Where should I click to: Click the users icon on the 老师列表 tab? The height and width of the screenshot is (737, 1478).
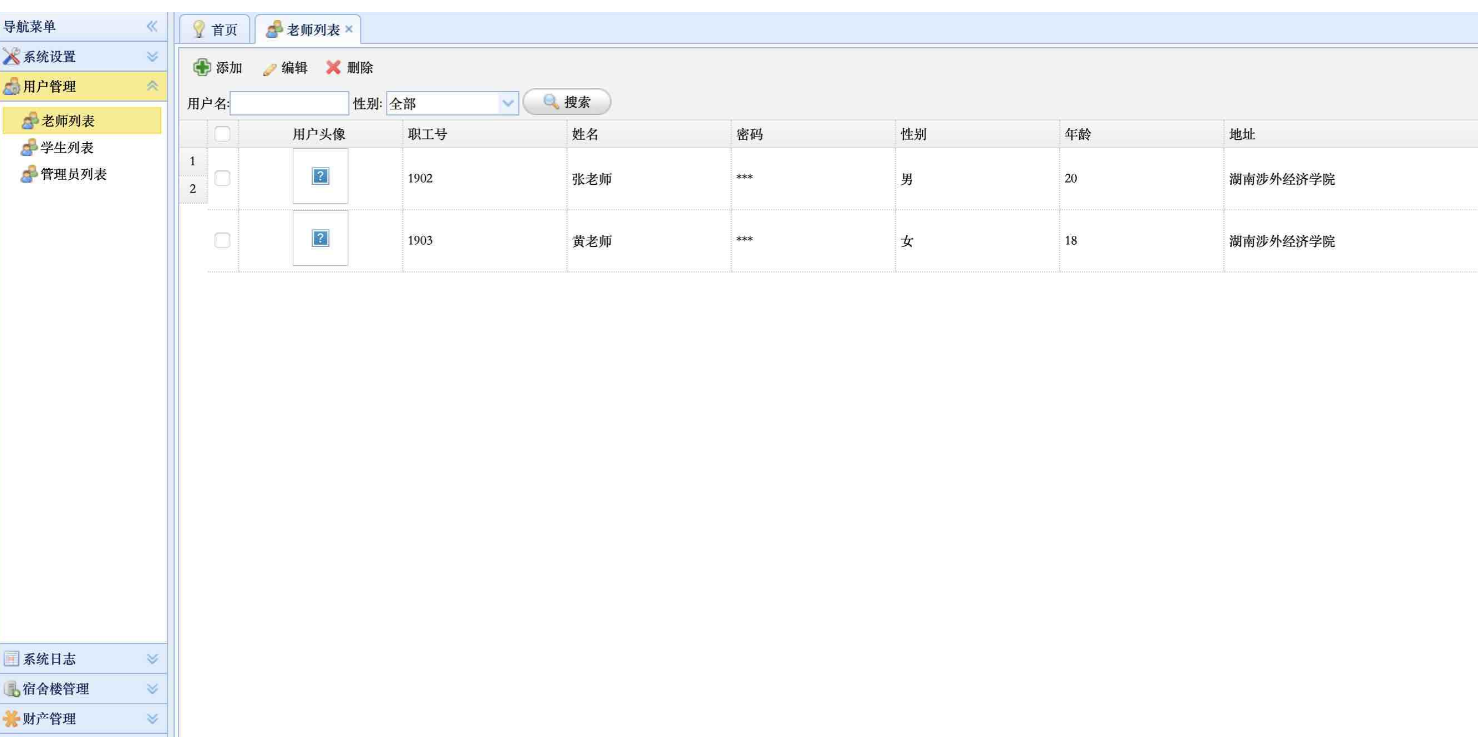pos(274,29)
